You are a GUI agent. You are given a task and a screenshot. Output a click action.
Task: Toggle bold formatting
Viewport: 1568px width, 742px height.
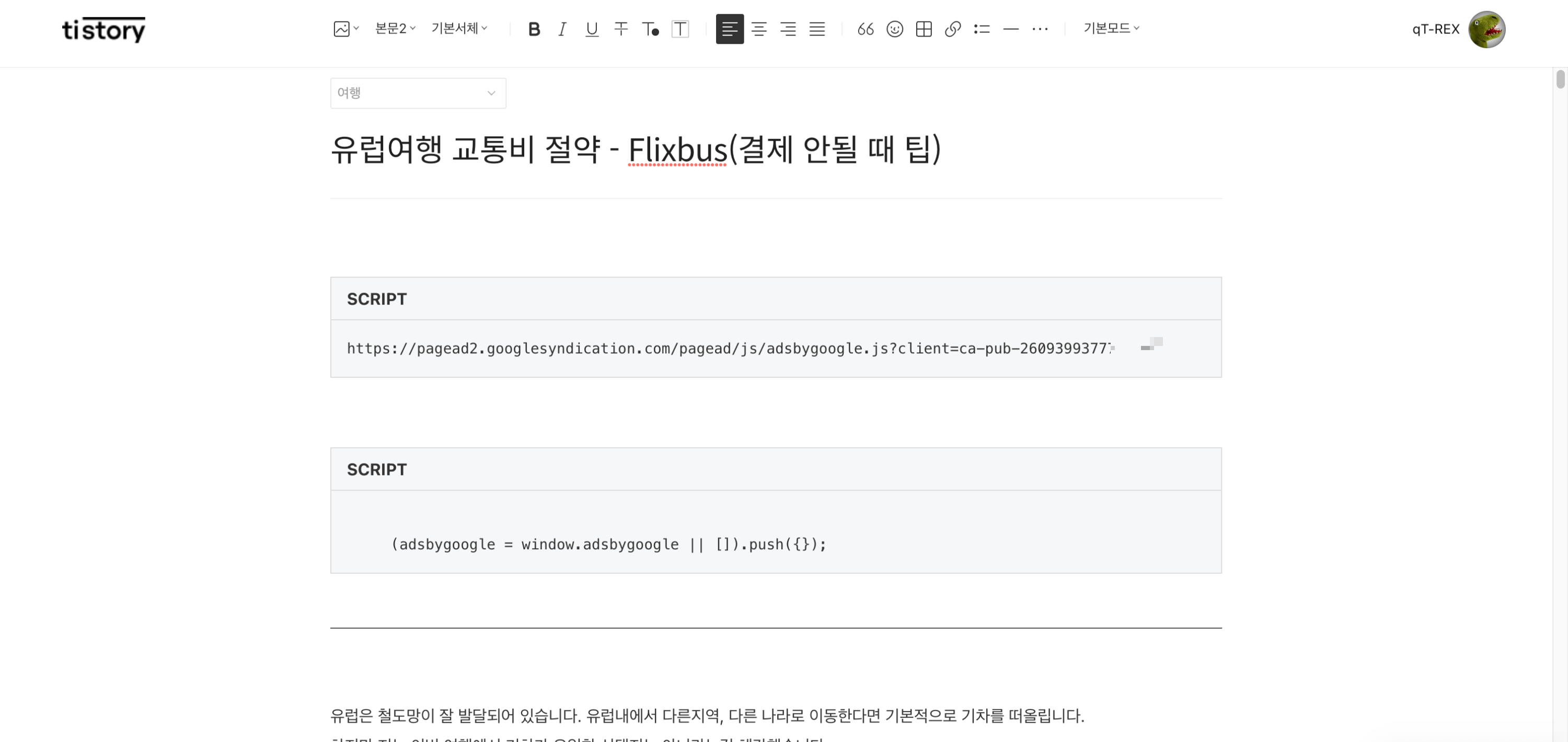click(534, 29)
